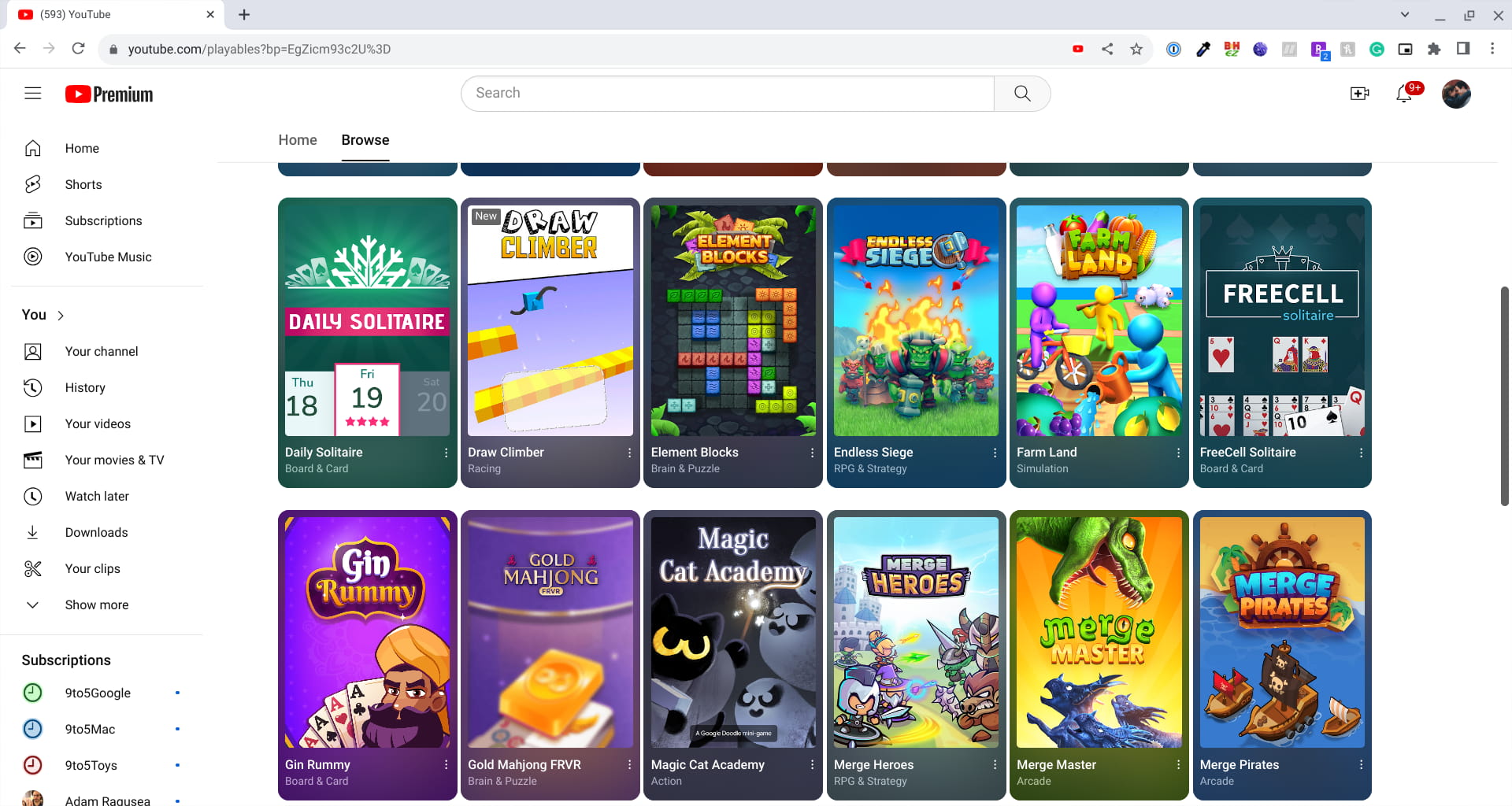Open the YouTube hamburger menu
Image resolution: width=1512 pixels, height=806 pixels.
(x=32, y=94)
